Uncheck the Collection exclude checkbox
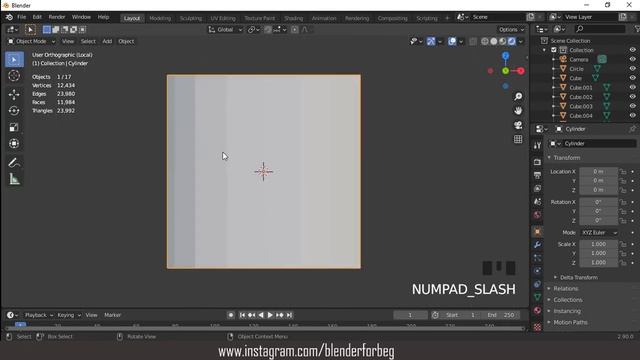The width and height of the screenshot is (640, 360). (x=554, y=50)
